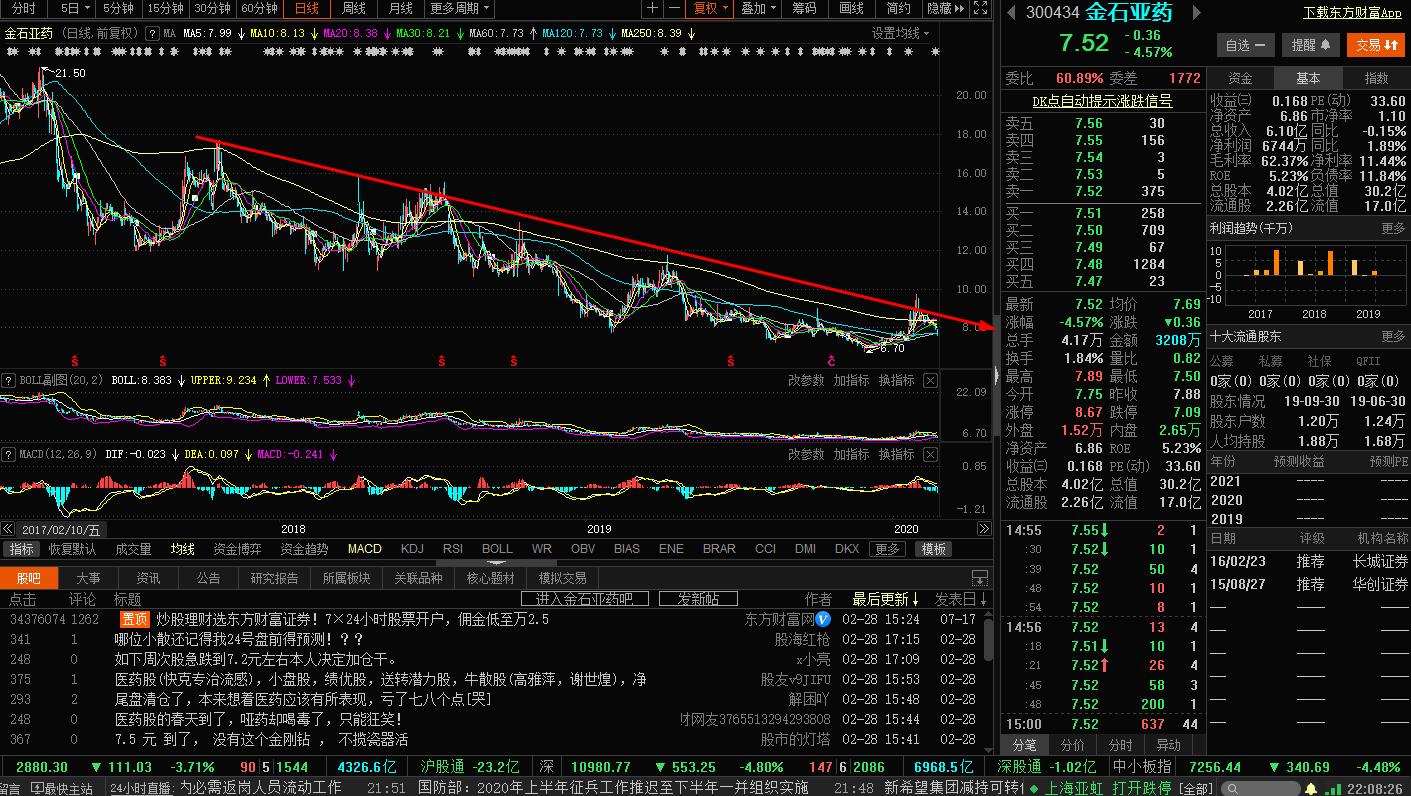
Task: Open the 自选一 watchlist dropdown
Action: 1247,44
